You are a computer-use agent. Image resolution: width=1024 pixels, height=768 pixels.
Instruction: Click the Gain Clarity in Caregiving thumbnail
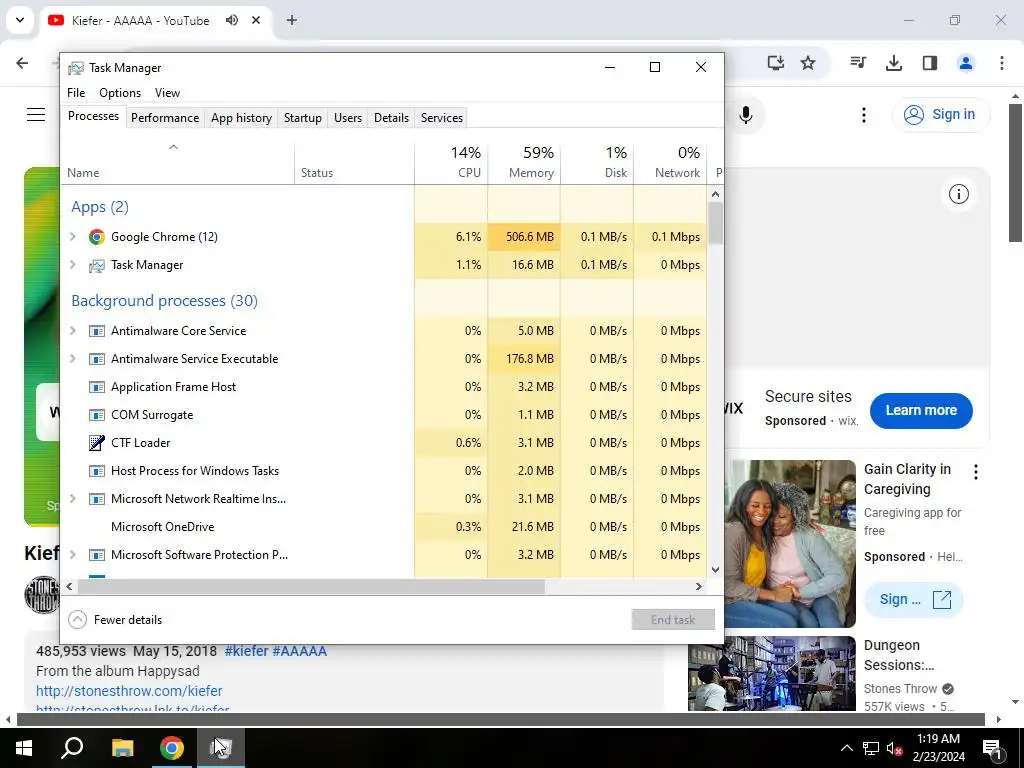tap(790, 543)
